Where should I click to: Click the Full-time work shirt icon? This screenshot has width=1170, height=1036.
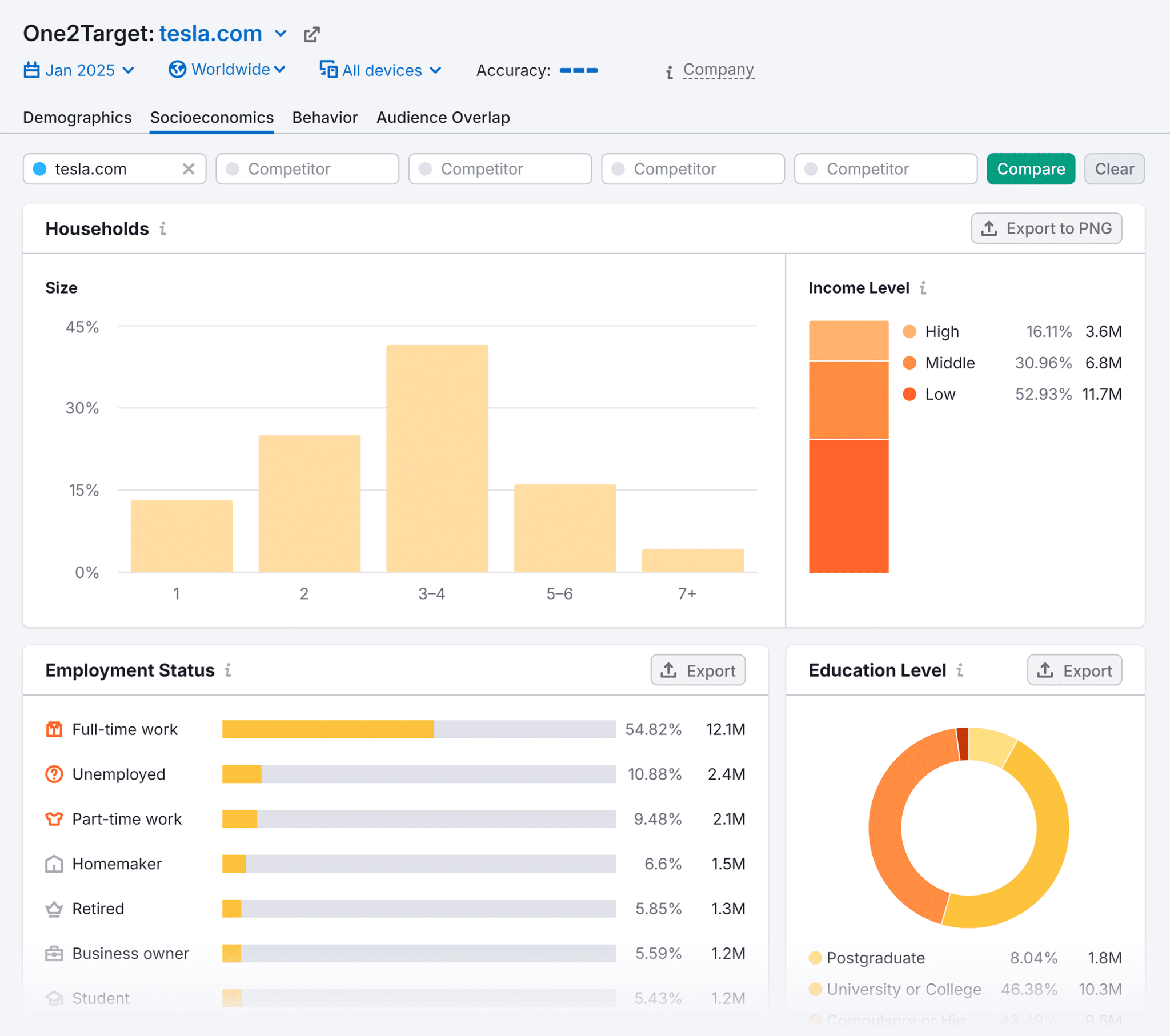(x=54, y=729)
